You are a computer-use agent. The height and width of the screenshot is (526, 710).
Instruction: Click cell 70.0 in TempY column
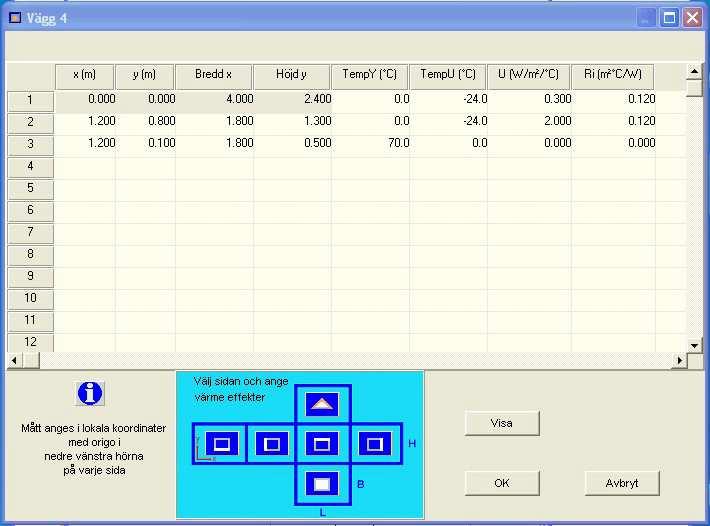point(370,145)
